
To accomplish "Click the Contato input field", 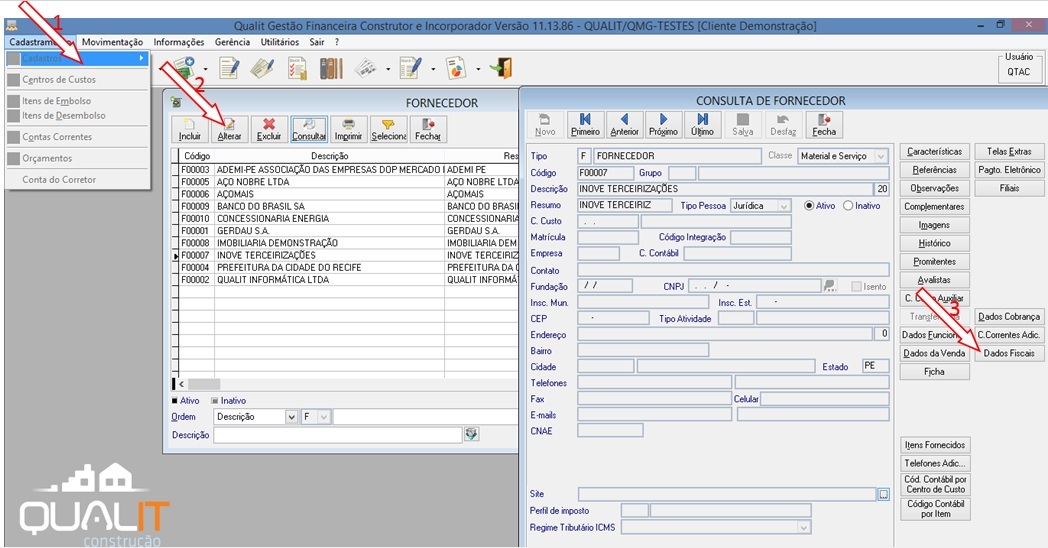I will tap(733, 271).
